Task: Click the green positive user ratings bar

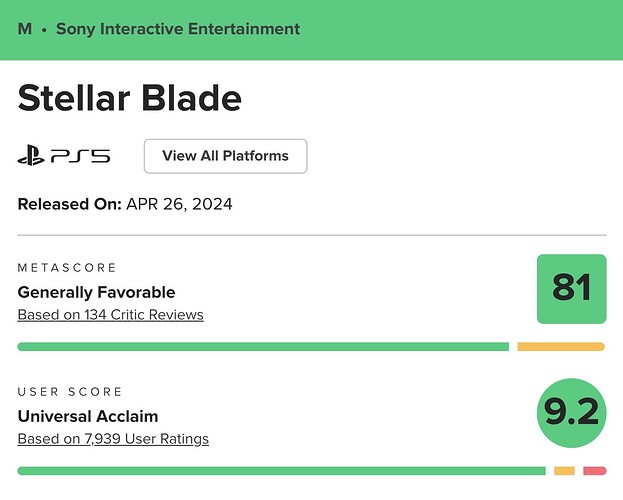Action: [x=281, y=471]
